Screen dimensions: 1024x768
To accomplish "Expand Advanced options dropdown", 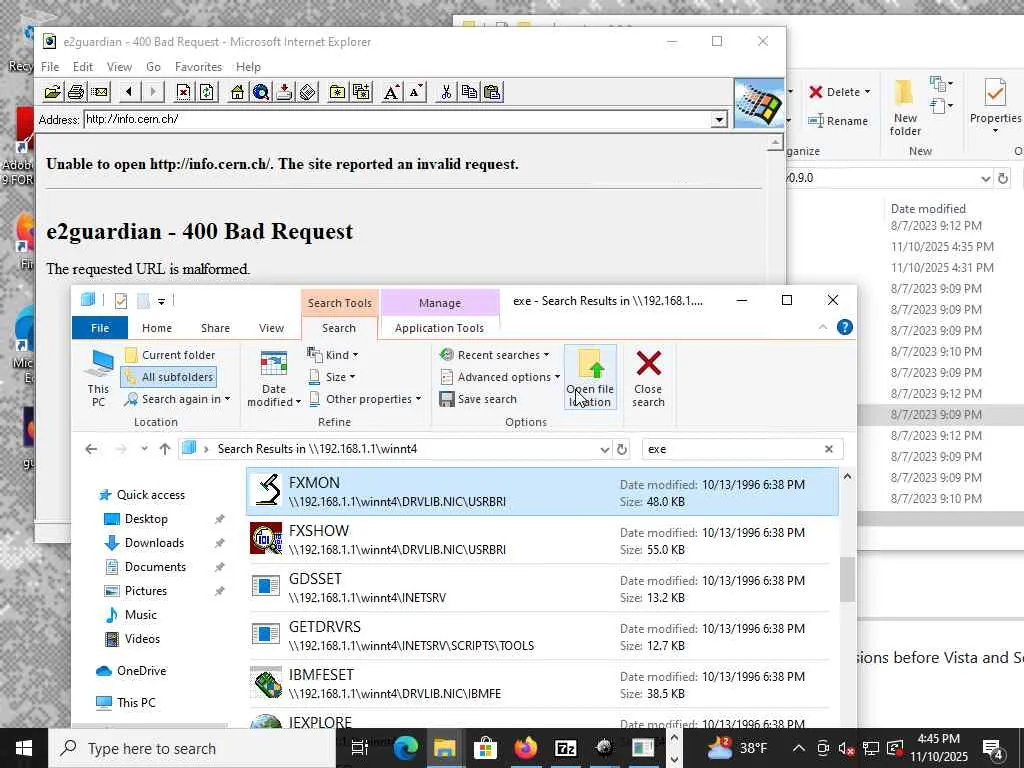I will click(500, 377).
